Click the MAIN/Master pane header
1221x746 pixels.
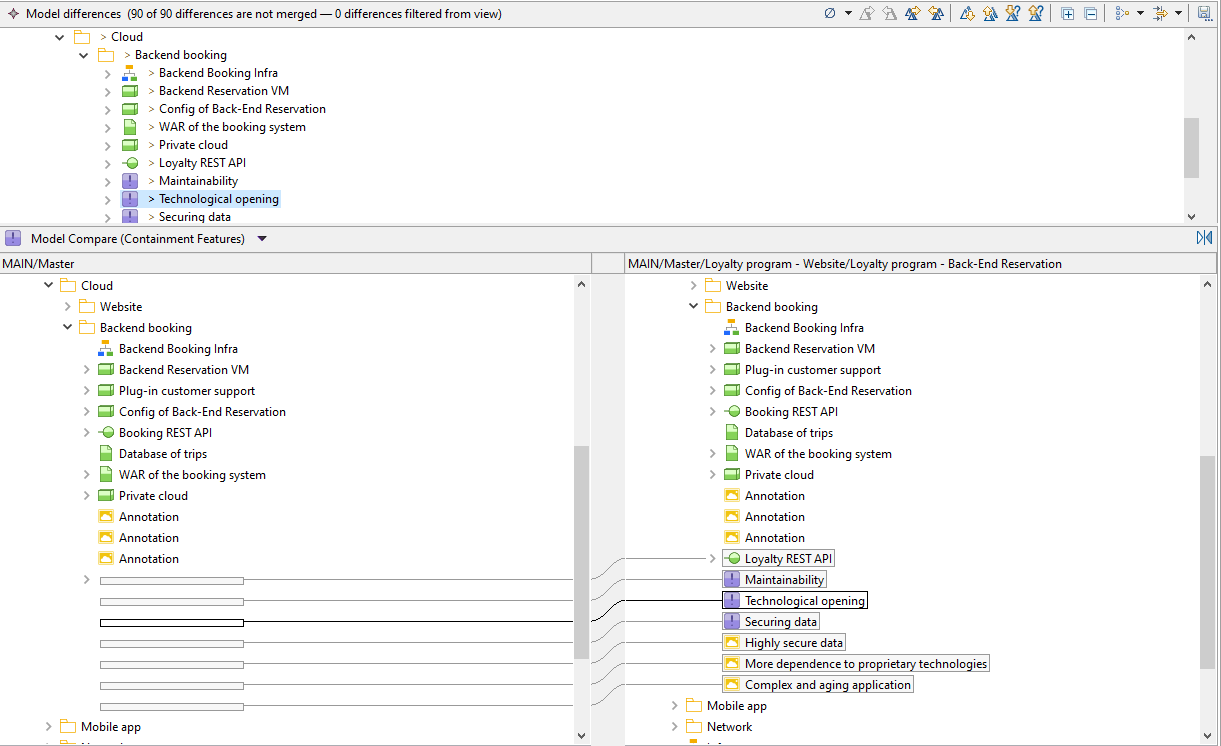pos(296,264)
